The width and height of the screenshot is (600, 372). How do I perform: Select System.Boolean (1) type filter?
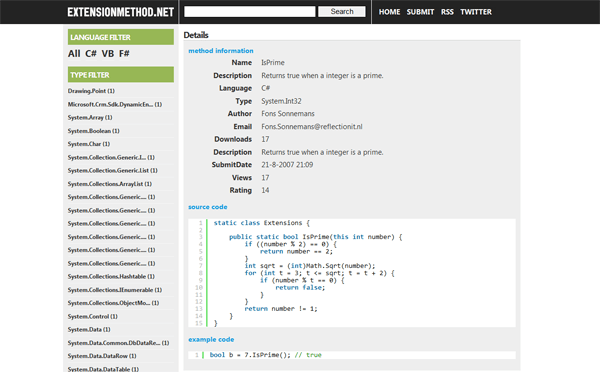pos(93,131)
